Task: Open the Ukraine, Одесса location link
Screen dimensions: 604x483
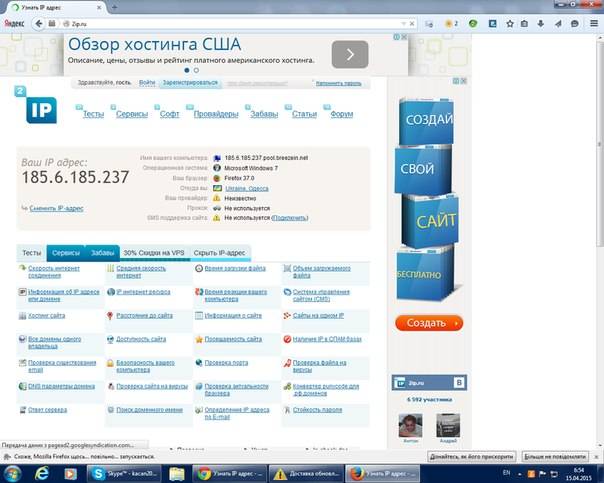Action: point(247,188)
